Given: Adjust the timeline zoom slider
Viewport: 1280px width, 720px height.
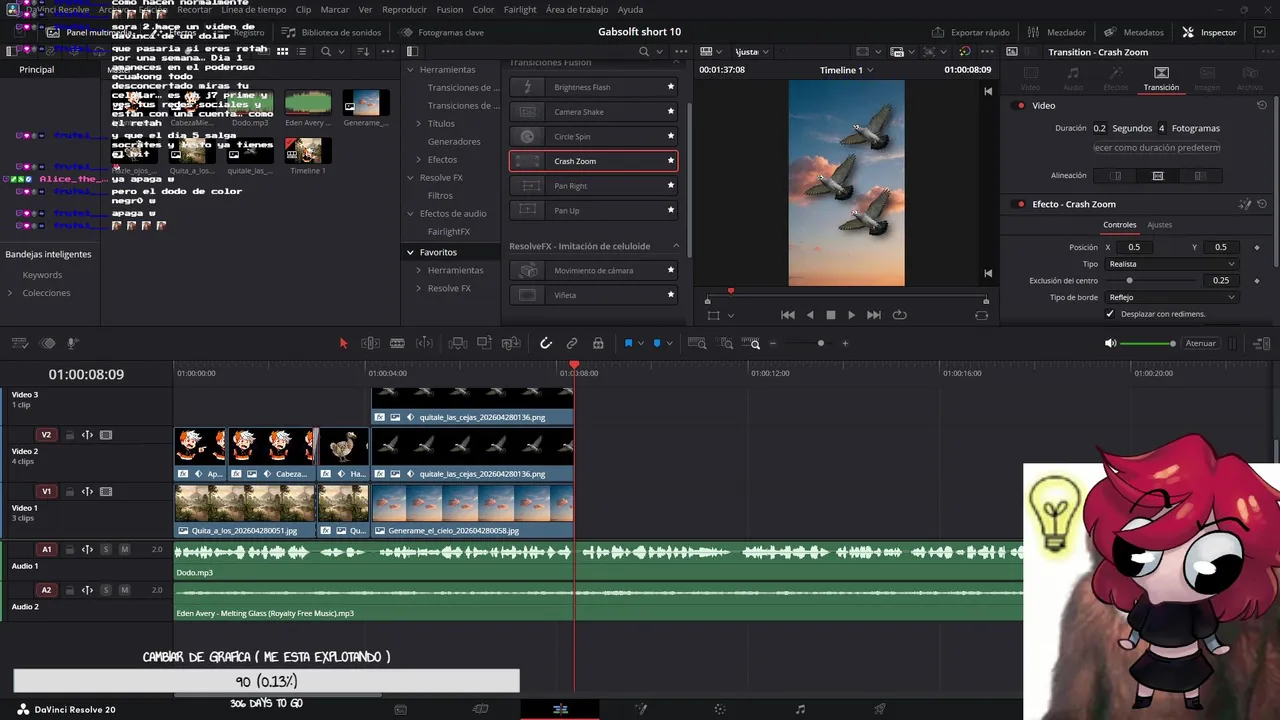Looking at the screenshot, I should (x=821, y=343).
